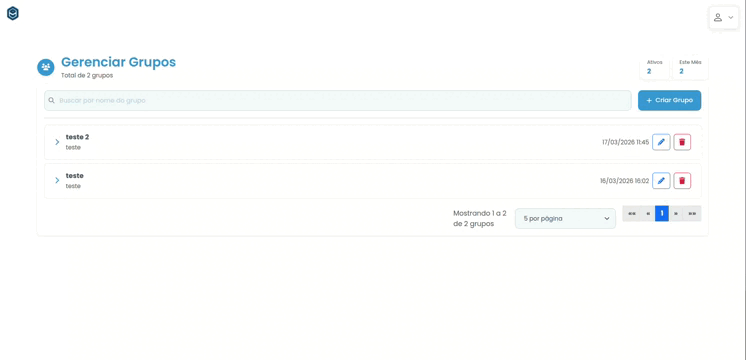This screenshot has height=360, width=746.
Task: Focus the 'Buscar por nome do grupo' field
Action: (x=338, y=100)
